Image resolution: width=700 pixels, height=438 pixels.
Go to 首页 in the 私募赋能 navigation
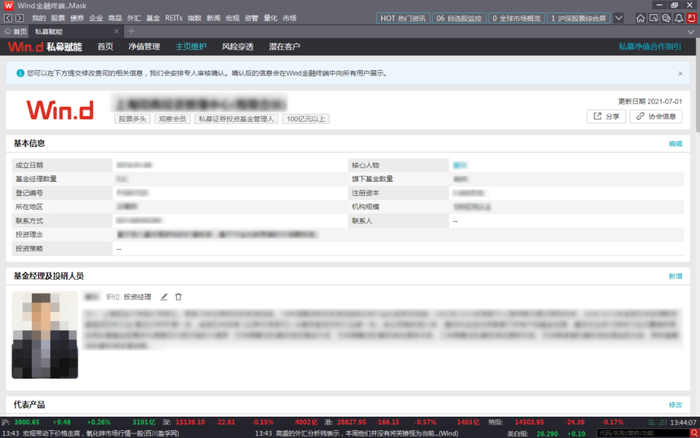(x=105, y=46)
